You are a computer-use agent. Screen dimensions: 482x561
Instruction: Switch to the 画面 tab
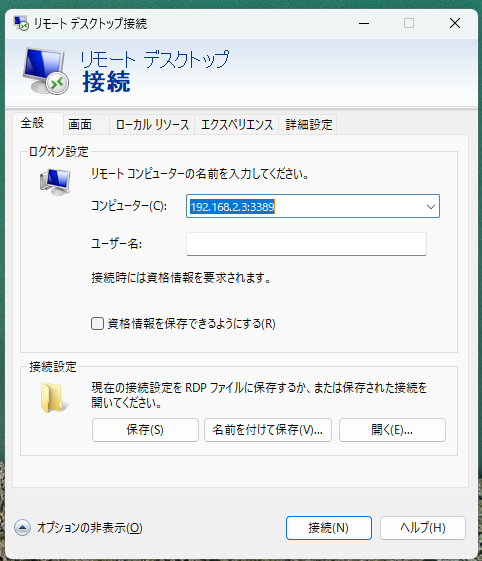tap(80, 125)
